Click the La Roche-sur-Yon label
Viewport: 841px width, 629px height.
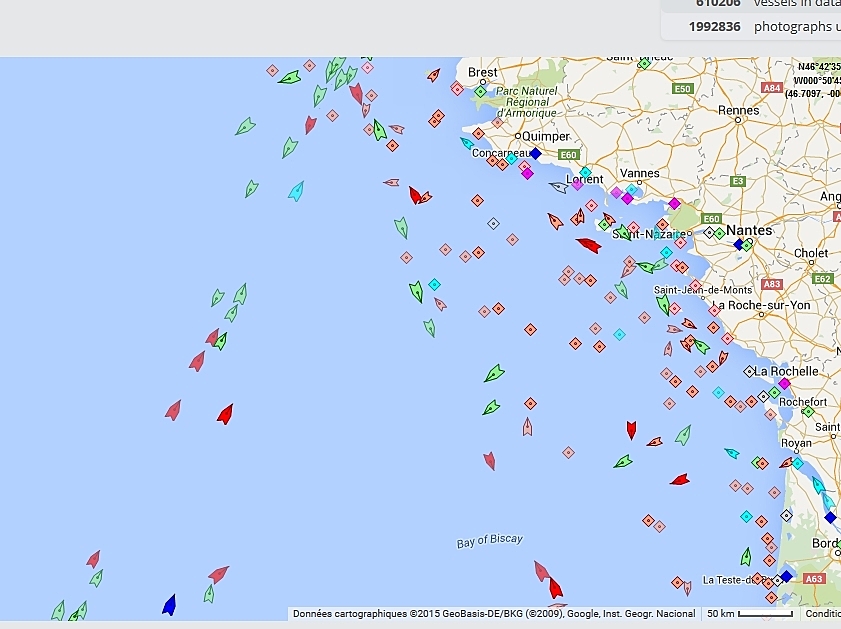click(x=761, y=306)
